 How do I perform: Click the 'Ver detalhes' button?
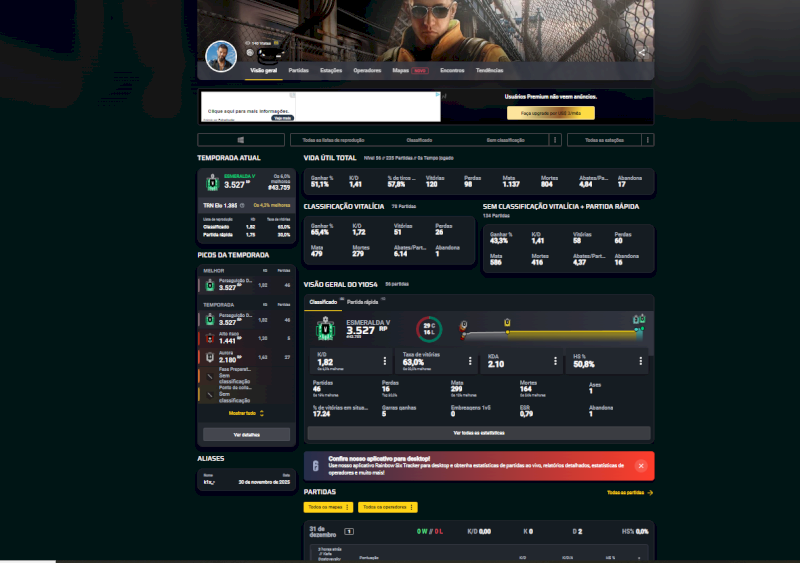coord(246,434)
